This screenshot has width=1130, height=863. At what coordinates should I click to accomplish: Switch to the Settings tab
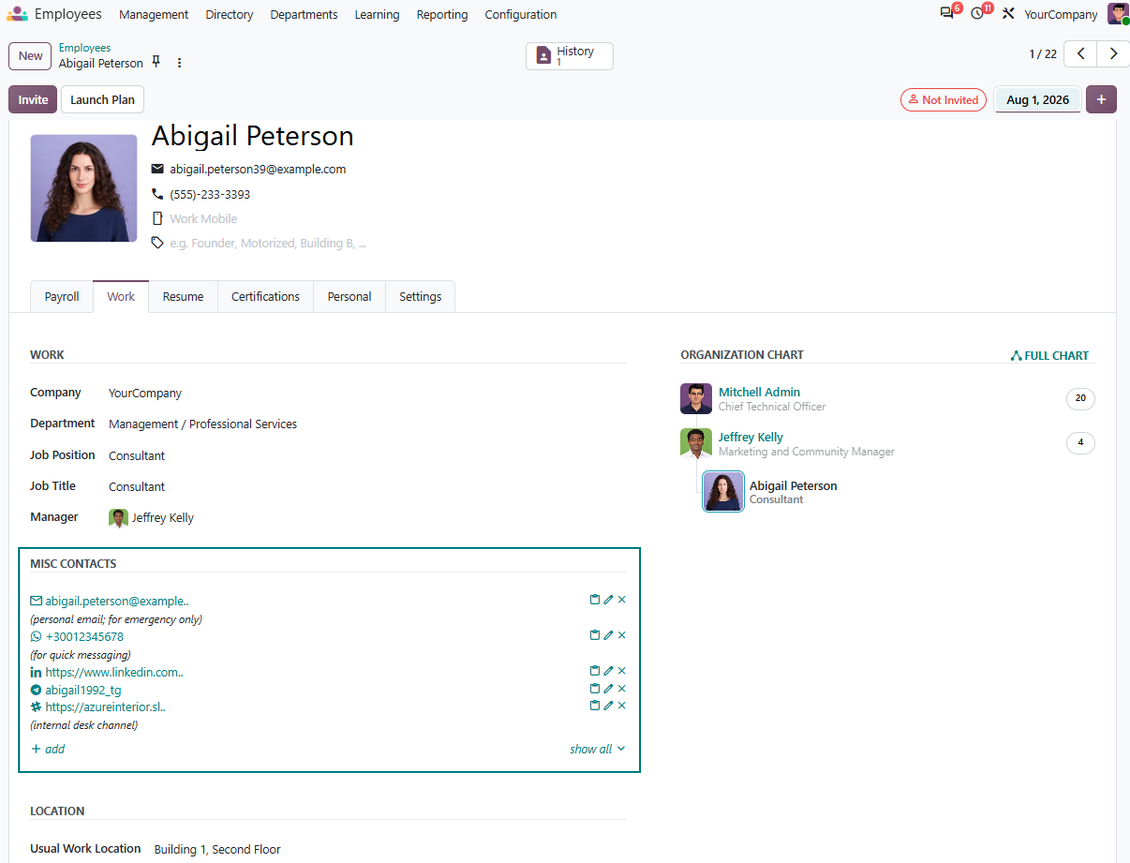pos(420,297)
